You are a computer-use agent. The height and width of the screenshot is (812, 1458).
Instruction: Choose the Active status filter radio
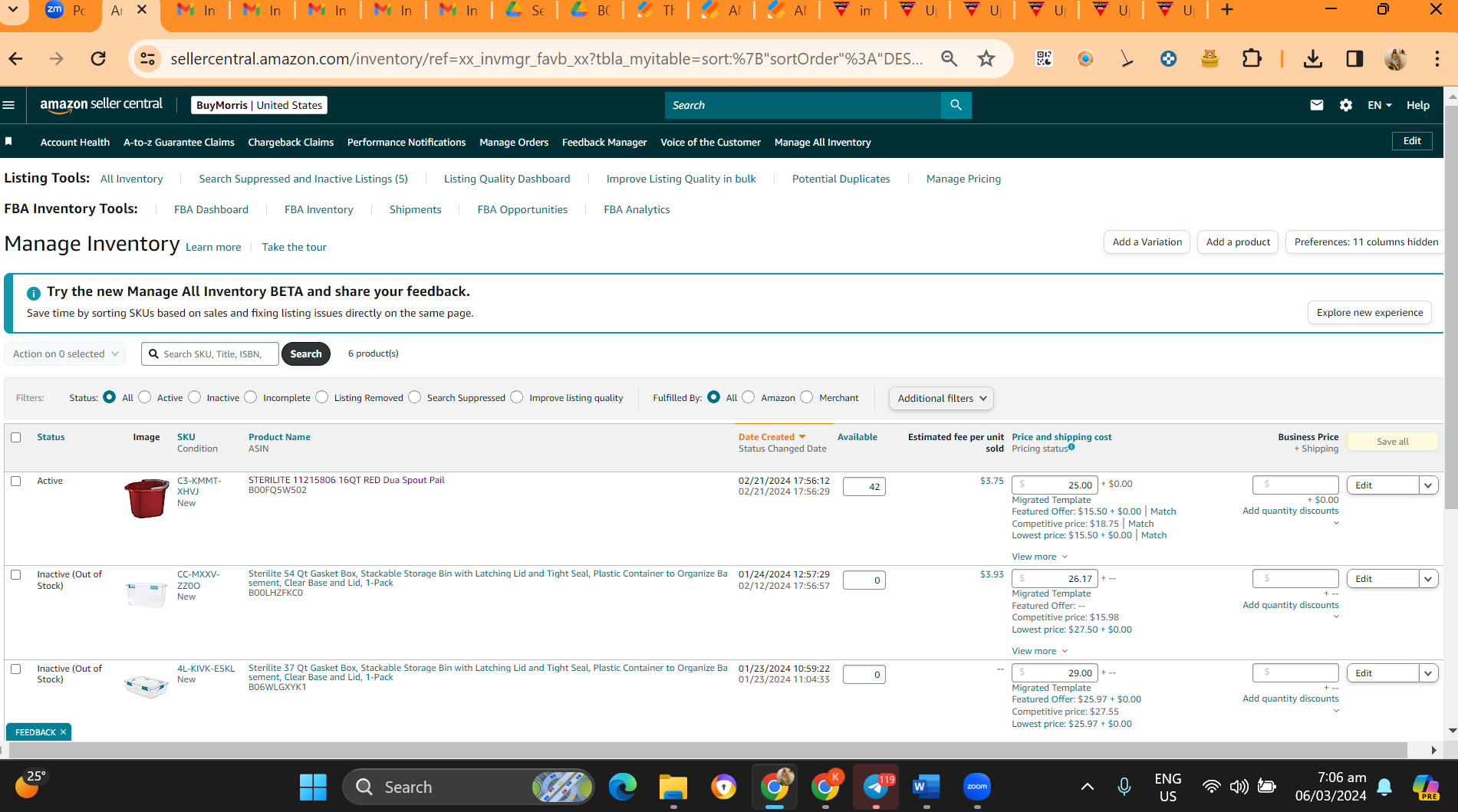pyautogui.click(x=145, y=397)
